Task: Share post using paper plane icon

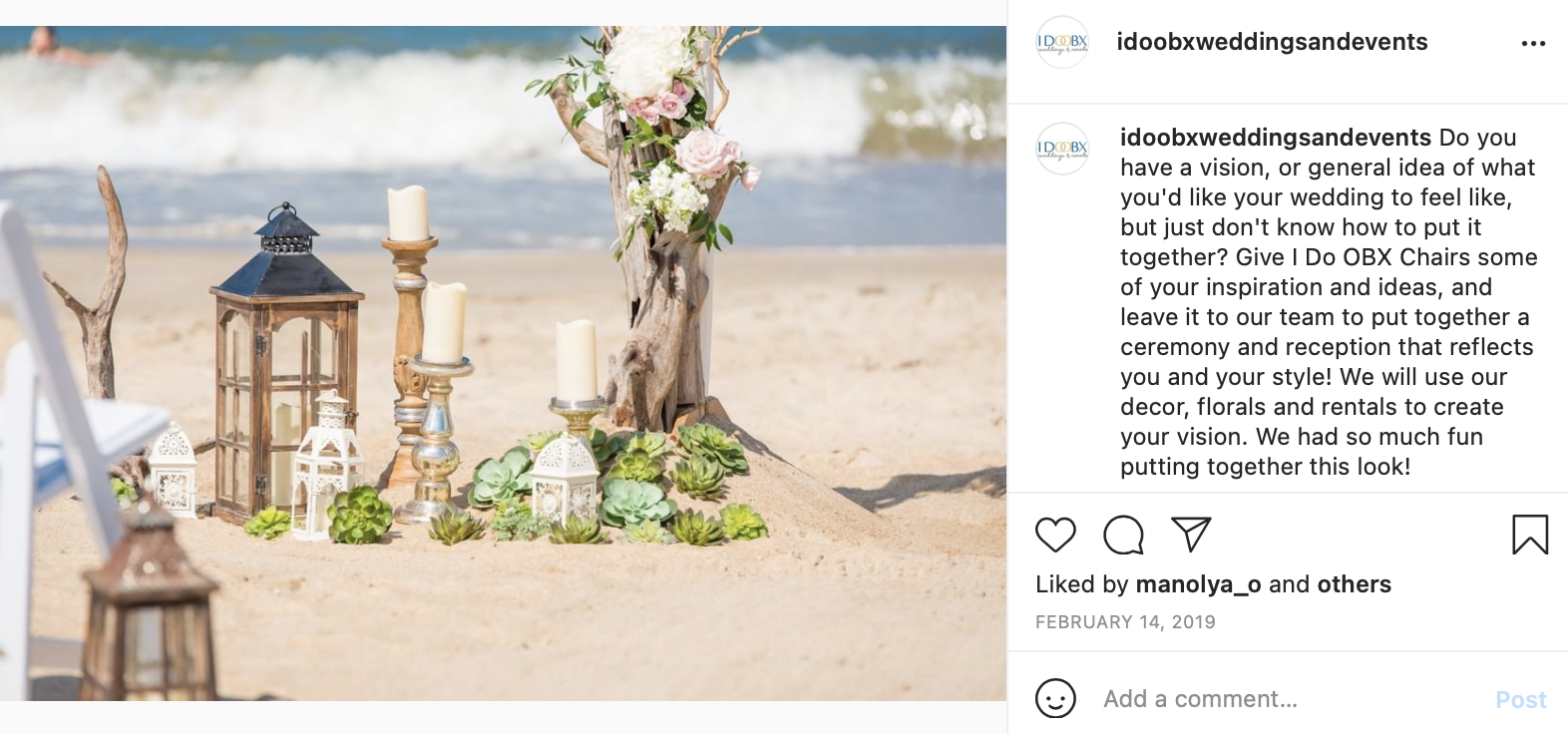Action: point(1191,535)
